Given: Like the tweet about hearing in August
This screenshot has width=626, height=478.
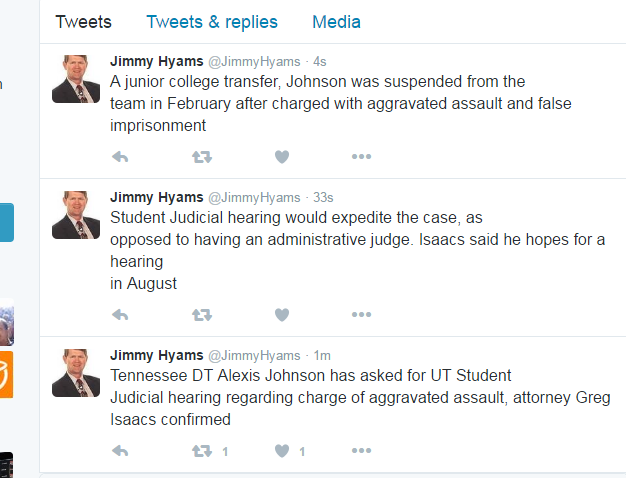Looking at the screenshot, I should click(x=282, y=315).
